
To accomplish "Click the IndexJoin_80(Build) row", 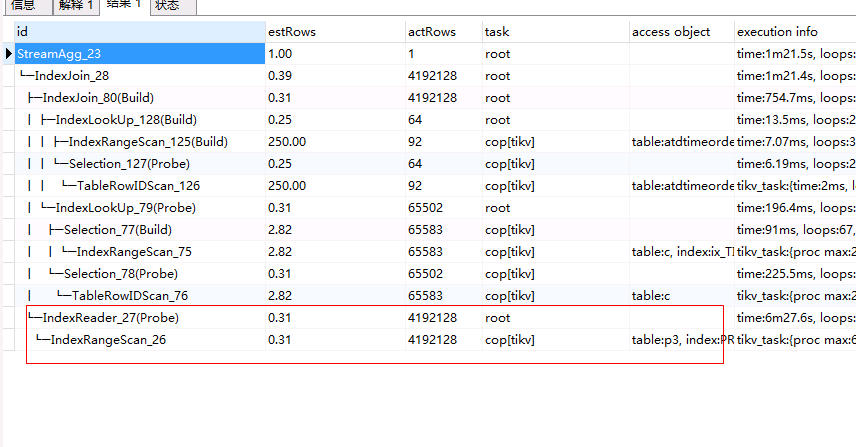I will (96, 98).
